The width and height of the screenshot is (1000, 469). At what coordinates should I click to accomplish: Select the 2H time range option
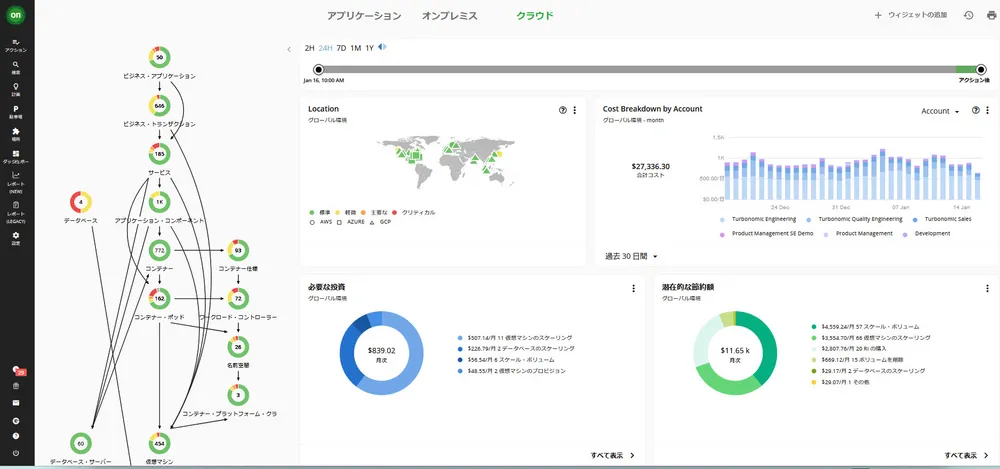309,48
